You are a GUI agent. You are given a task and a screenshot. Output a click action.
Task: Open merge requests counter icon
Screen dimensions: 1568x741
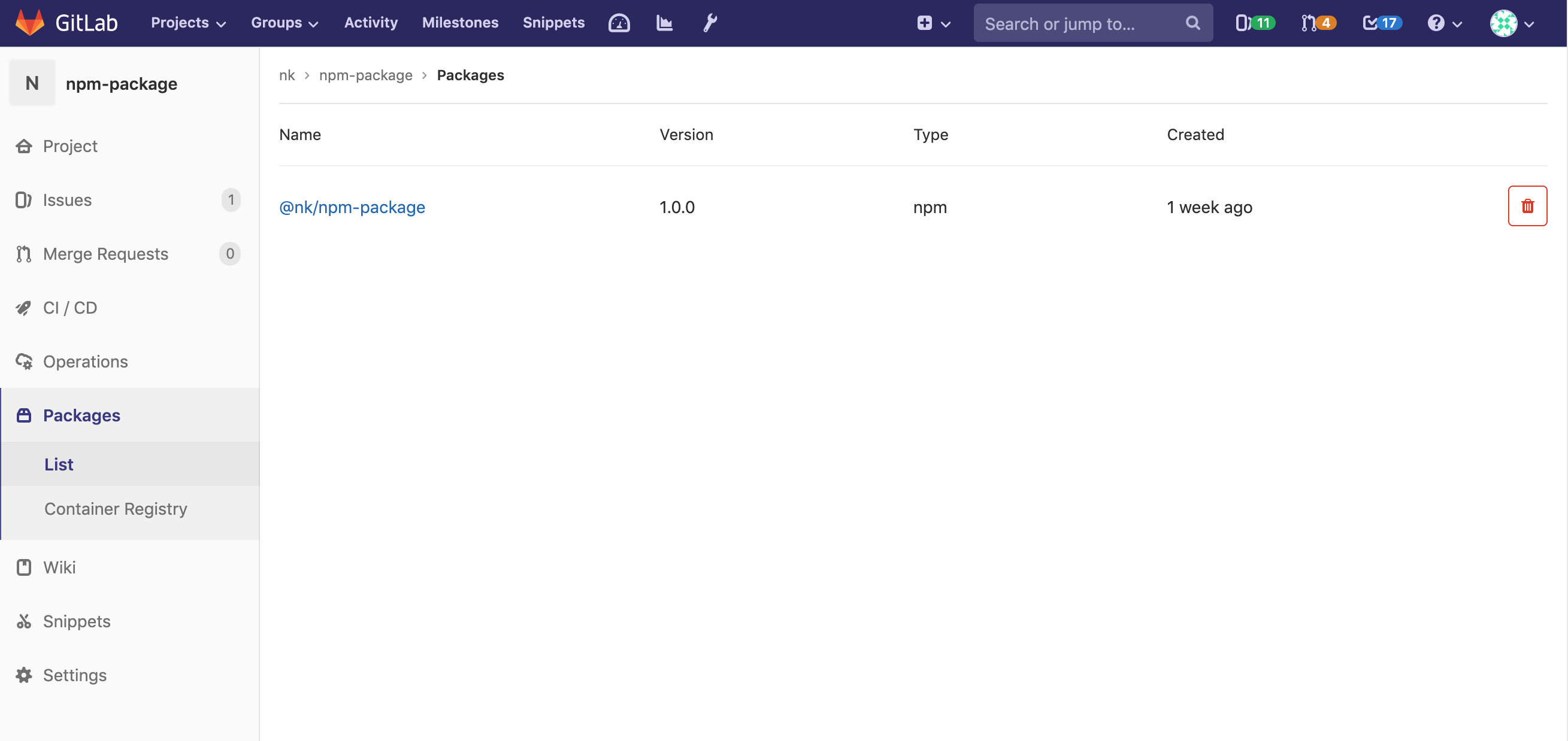pyautogui.click(x=1318, y=23)
